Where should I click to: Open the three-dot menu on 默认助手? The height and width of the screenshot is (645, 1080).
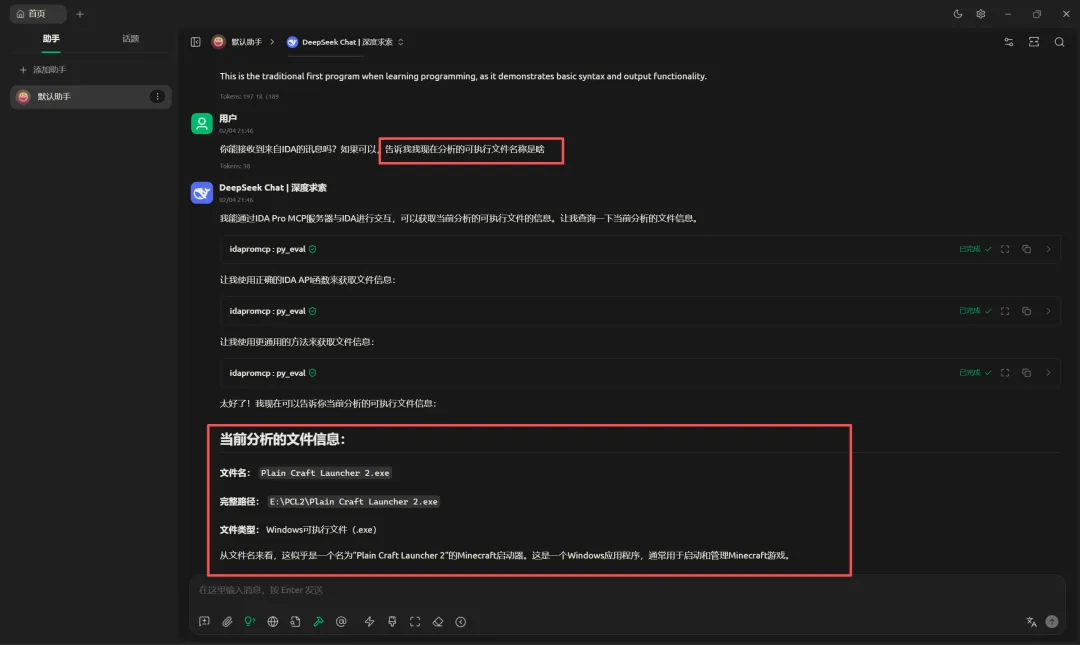157,96
